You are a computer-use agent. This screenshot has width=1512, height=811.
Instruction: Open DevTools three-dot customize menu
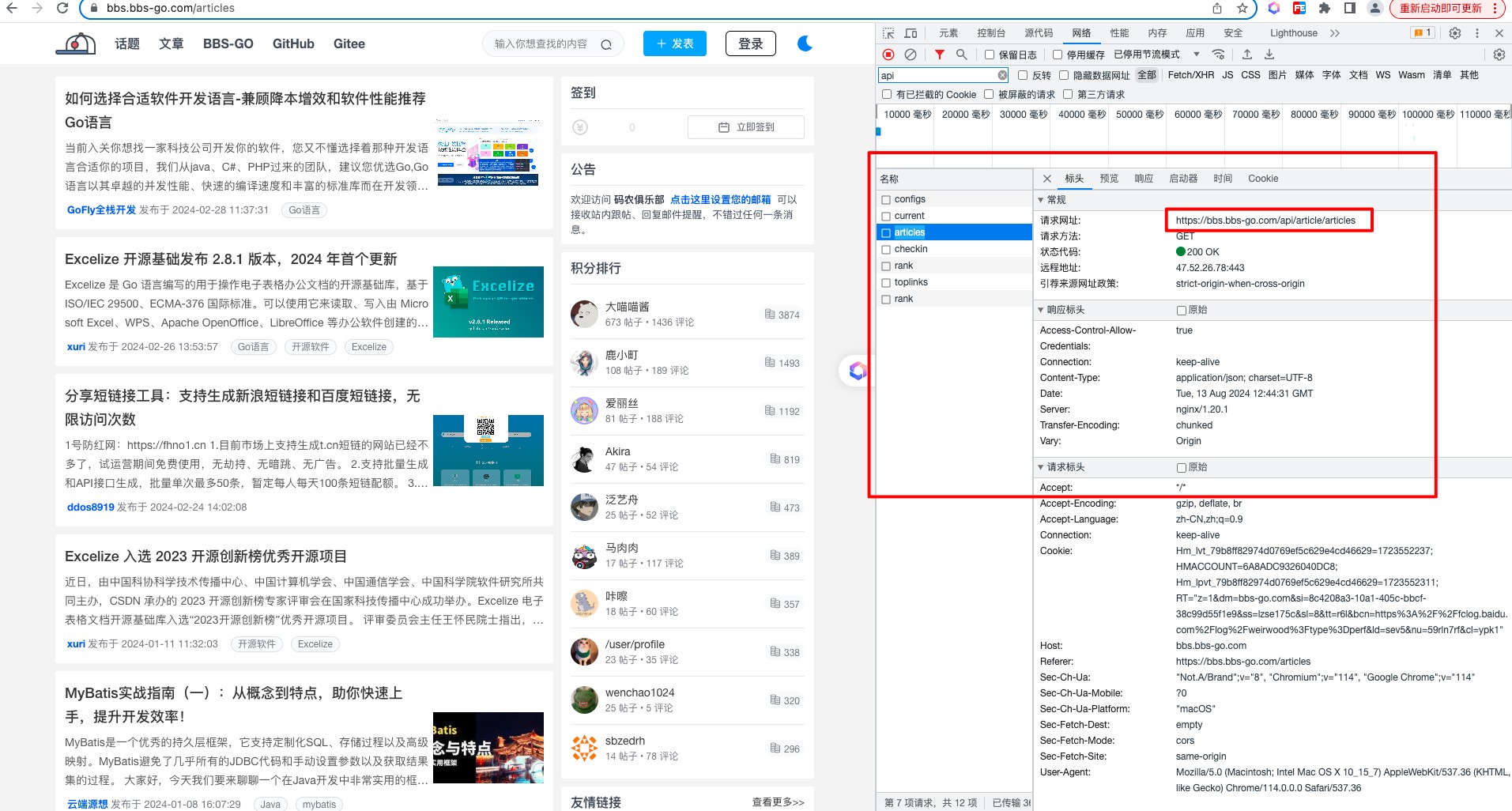1476,33
